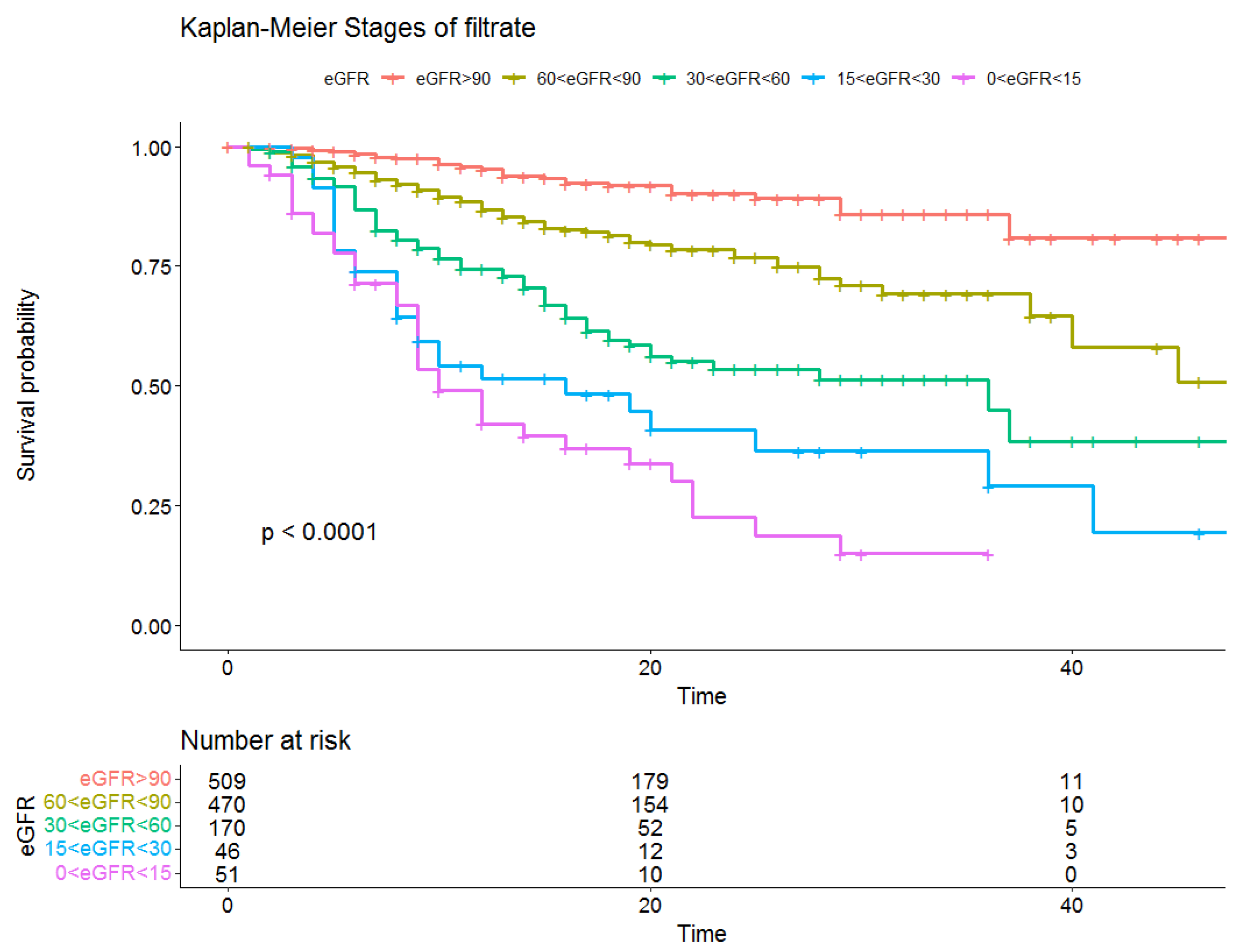Click the 1.00 tick on survival axis
1244x952 pixels.
click(151, 148)
